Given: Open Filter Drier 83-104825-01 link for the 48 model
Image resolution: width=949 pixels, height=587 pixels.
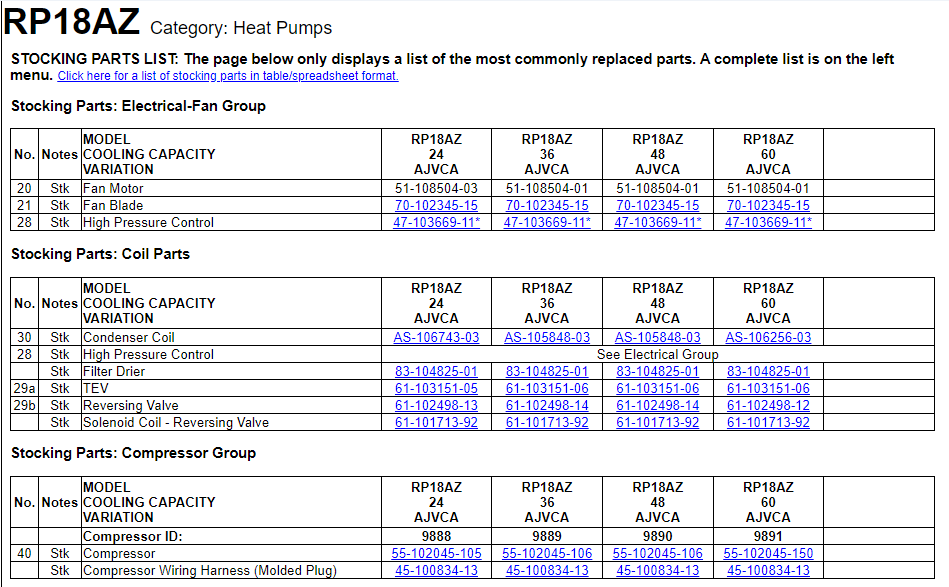Looking at the screenshot, I should coord(658,371).
